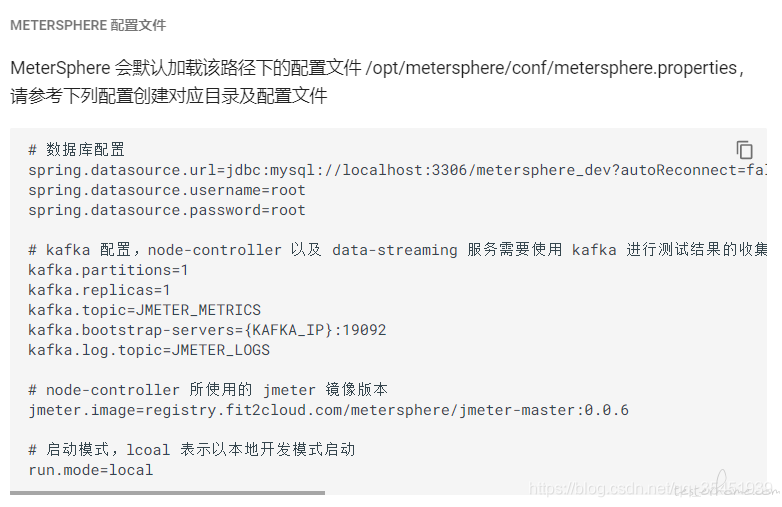Click the # 数据库配置 comment
782x507 pixels.
(76, 150)
